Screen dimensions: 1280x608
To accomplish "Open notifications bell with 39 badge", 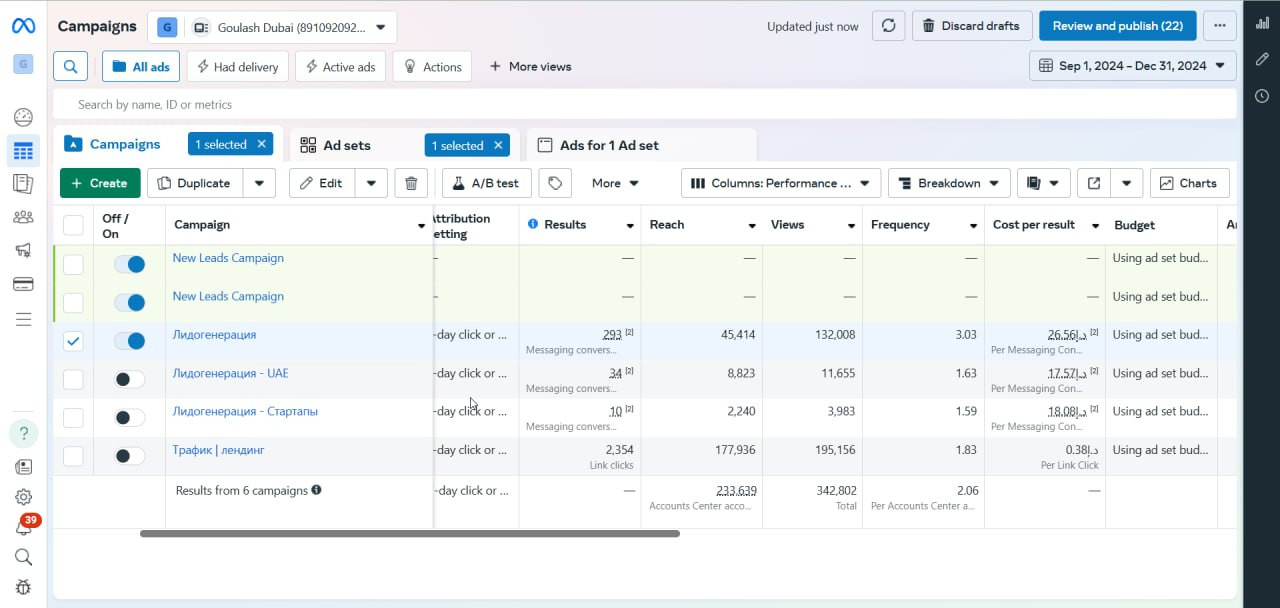I will point(23,528).
